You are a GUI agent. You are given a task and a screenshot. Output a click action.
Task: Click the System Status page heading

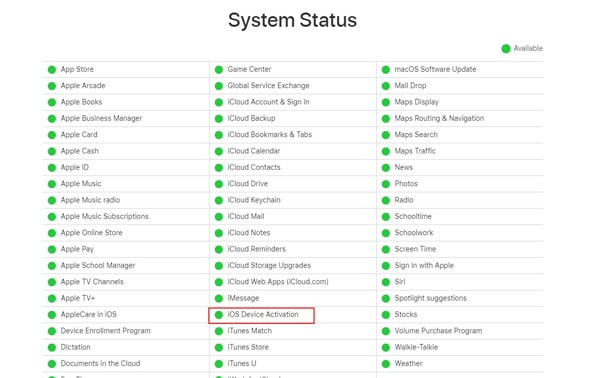tap(292, 20)
